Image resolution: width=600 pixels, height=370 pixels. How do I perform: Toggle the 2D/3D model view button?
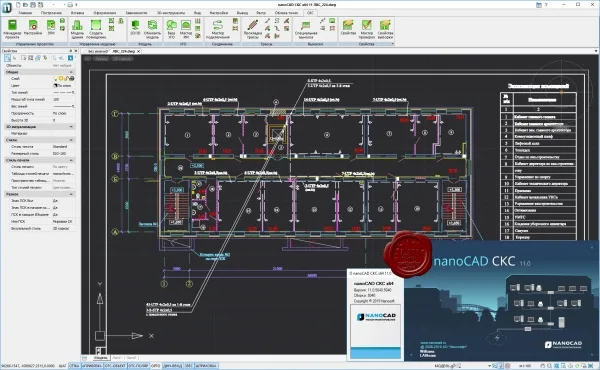click(135, 28)
